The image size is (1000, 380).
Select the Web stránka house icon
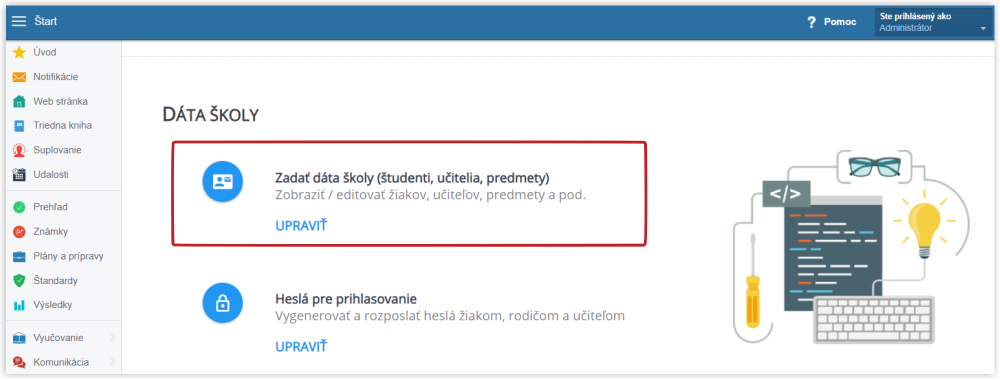19,101
